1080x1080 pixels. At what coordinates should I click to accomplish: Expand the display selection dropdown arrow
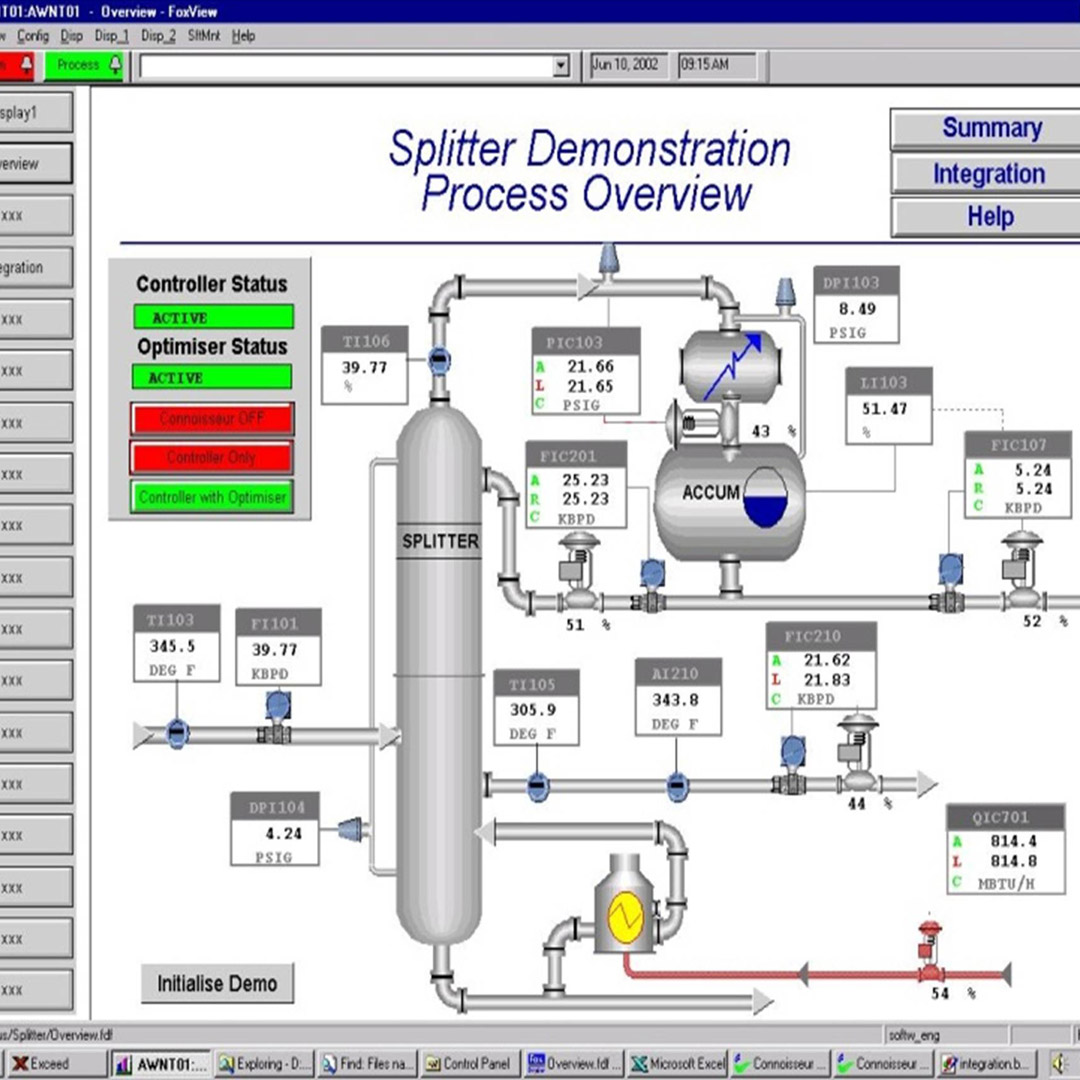pyautogui.click(x=560, y=66)
